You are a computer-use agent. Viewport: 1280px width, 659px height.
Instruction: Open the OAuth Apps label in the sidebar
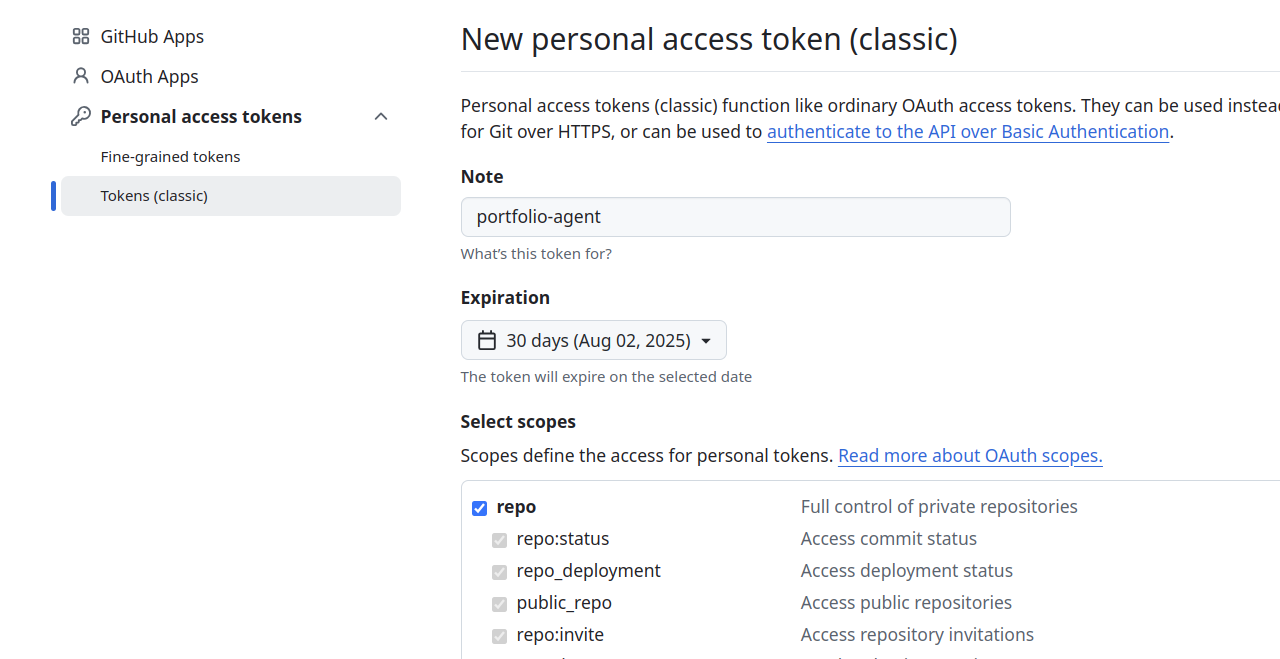pyautogui.click(x=149, y=77)
